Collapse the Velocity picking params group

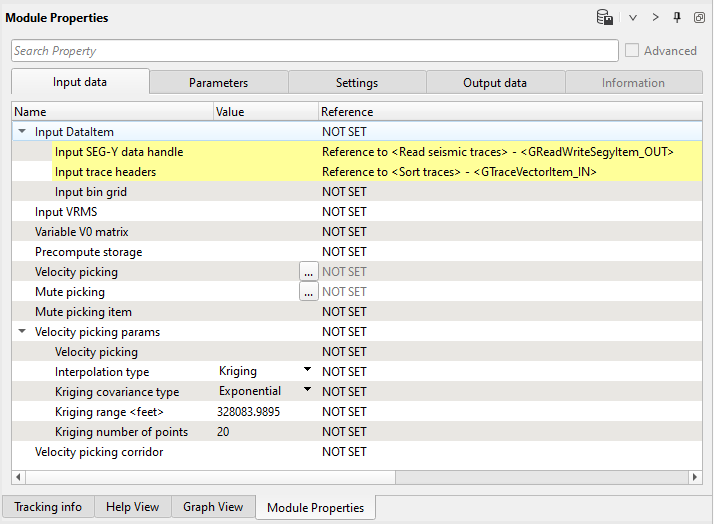22,331
